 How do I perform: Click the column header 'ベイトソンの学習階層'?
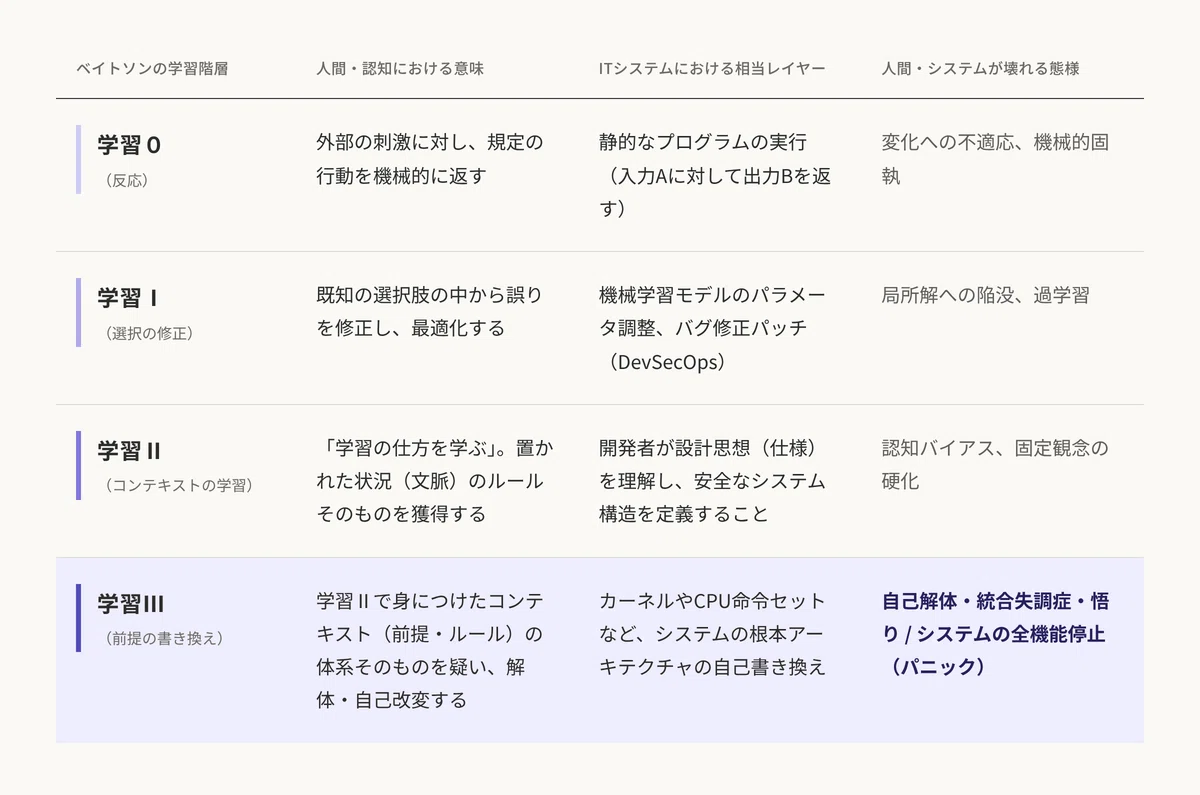152,69
